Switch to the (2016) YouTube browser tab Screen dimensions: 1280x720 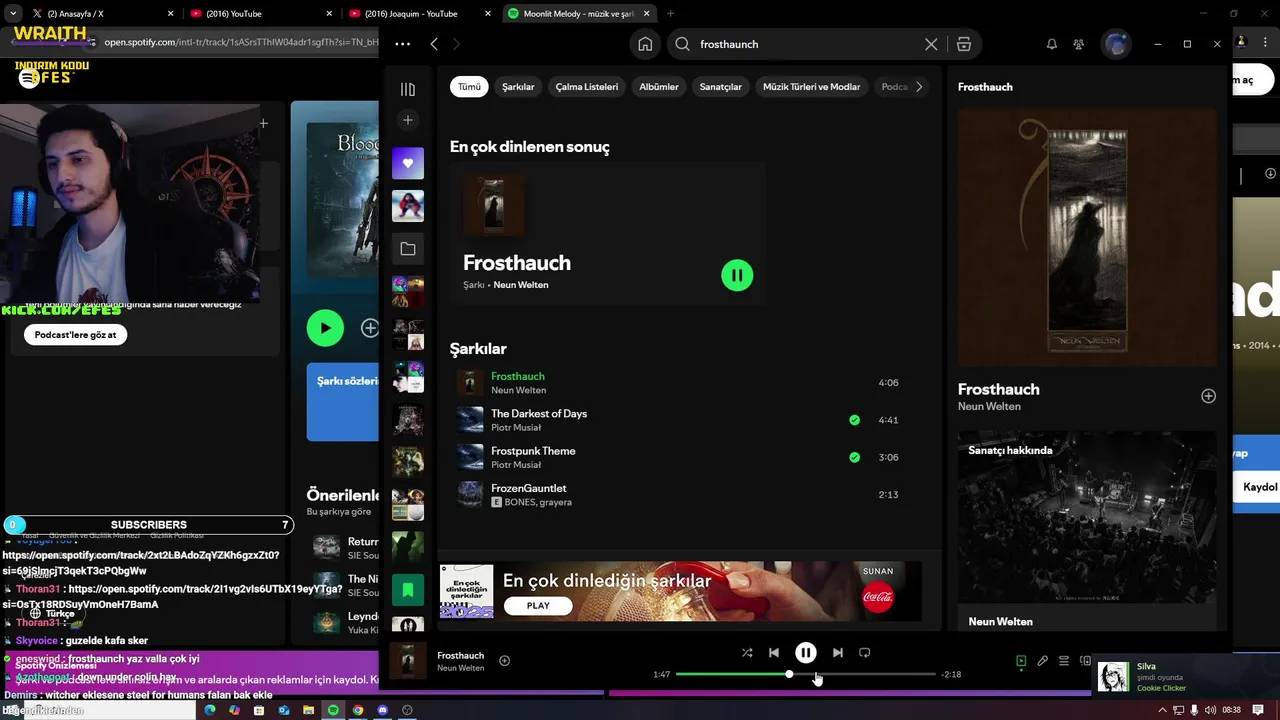coord(261,14)
